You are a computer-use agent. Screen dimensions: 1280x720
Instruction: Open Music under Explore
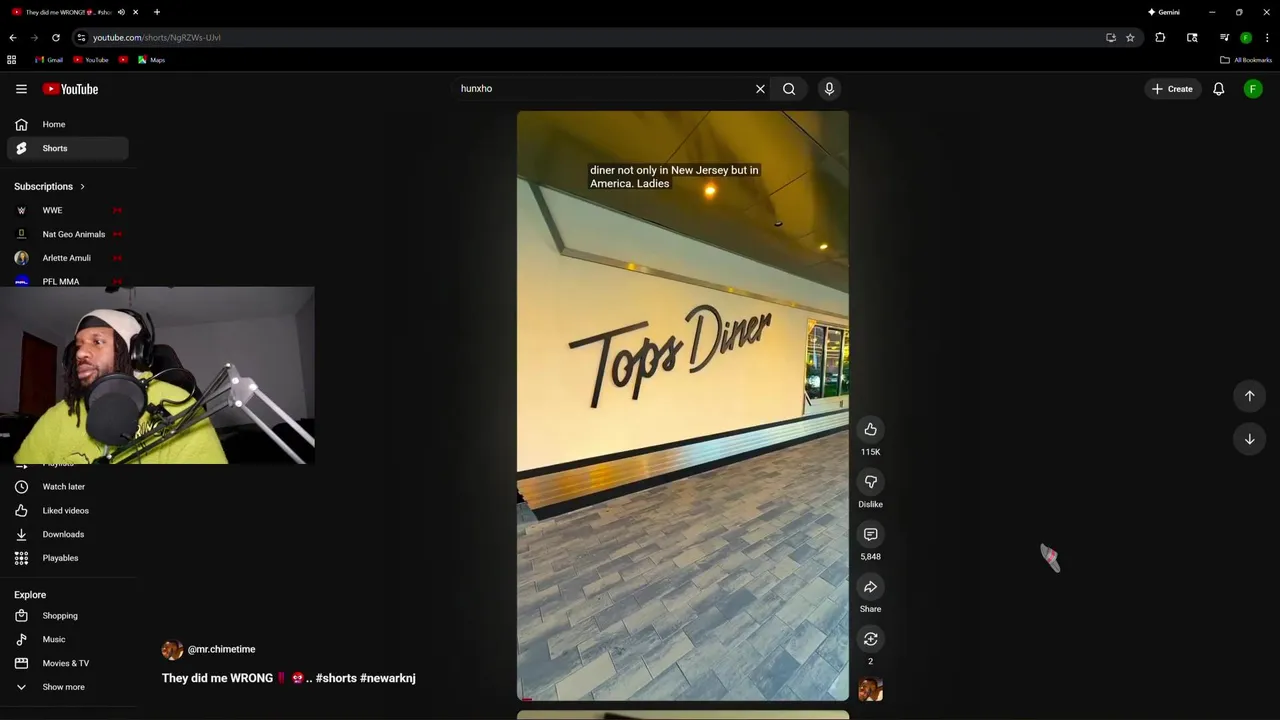pos(68,640)
